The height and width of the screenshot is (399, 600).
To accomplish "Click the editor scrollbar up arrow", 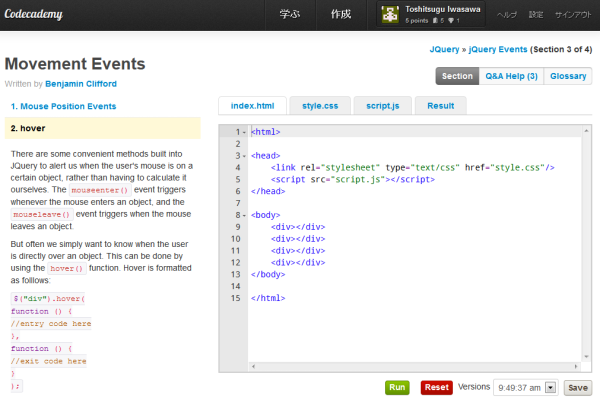I will 586,131.
